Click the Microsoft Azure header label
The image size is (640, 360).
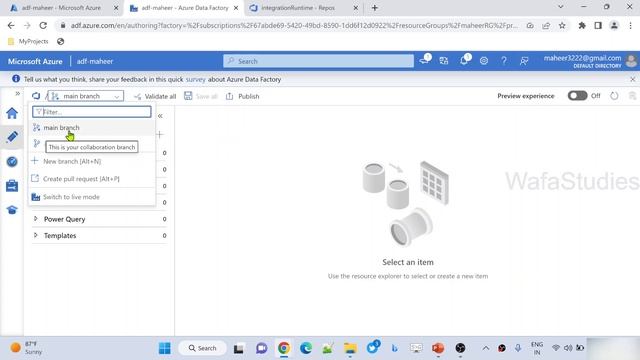click(x=35, y=61)
